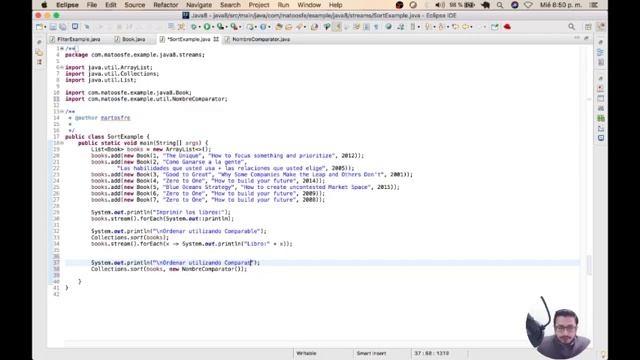Viewport: 640px width, 360px height.
Task: Expand the imports fold at line 6
Action: 62,67
